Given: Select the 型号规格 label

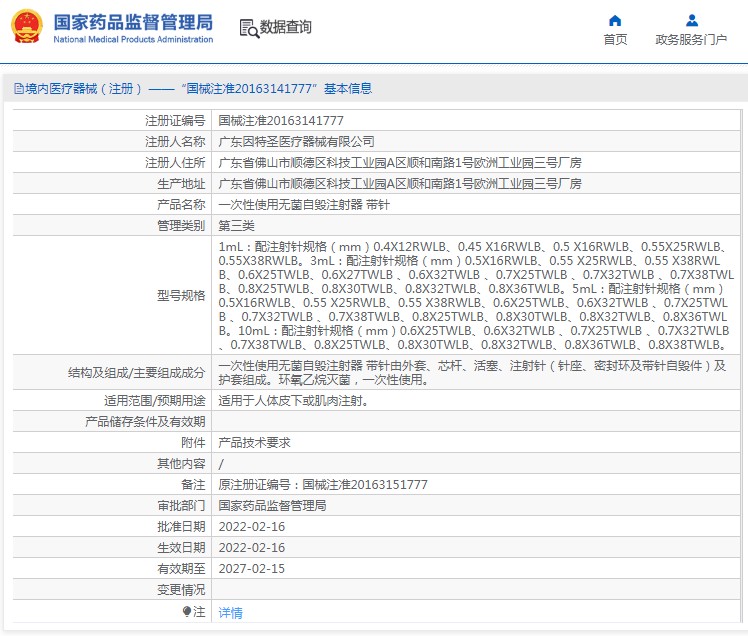Looking at the screenshot, I should tap(181, 296).
